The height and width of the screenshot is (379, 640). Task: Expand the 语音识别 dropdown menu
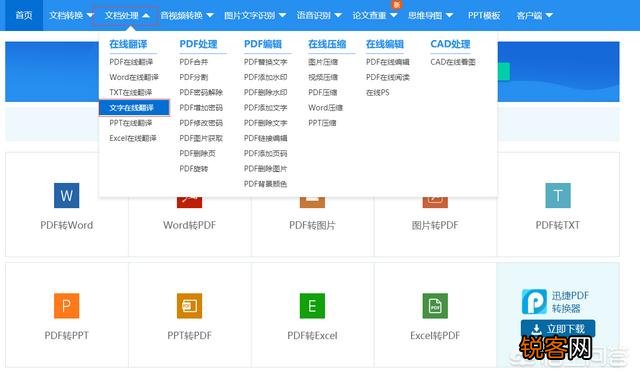pyautogui.click(x=319, y=16)
